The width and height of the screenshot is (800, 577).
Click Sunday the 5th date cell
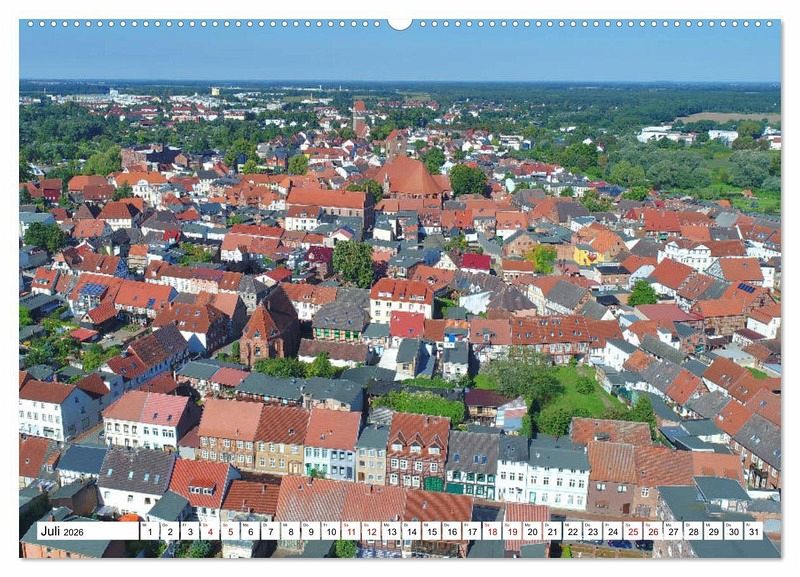tap(232, 531)
